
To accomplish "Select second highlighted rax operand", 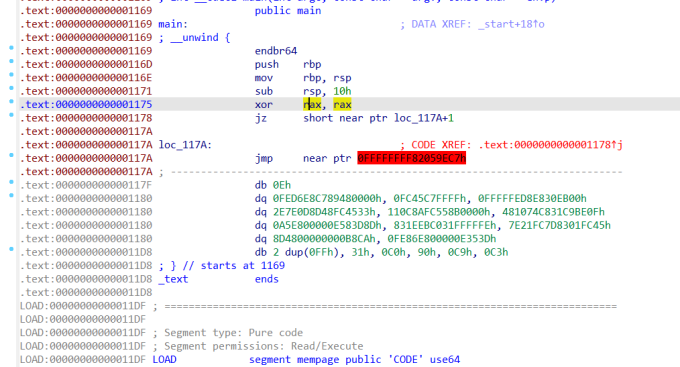I will coord(342,105).
